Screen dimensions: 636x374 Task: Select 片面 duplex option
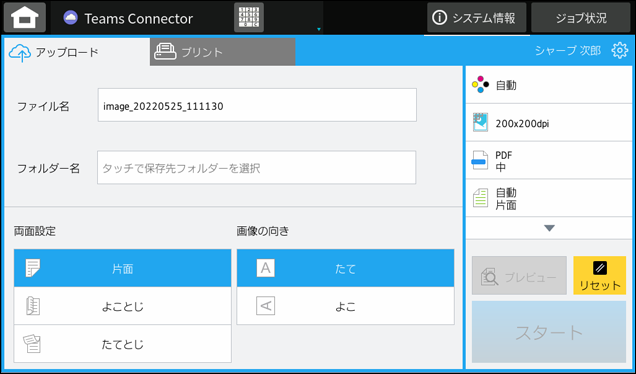(x=122, y=268)
